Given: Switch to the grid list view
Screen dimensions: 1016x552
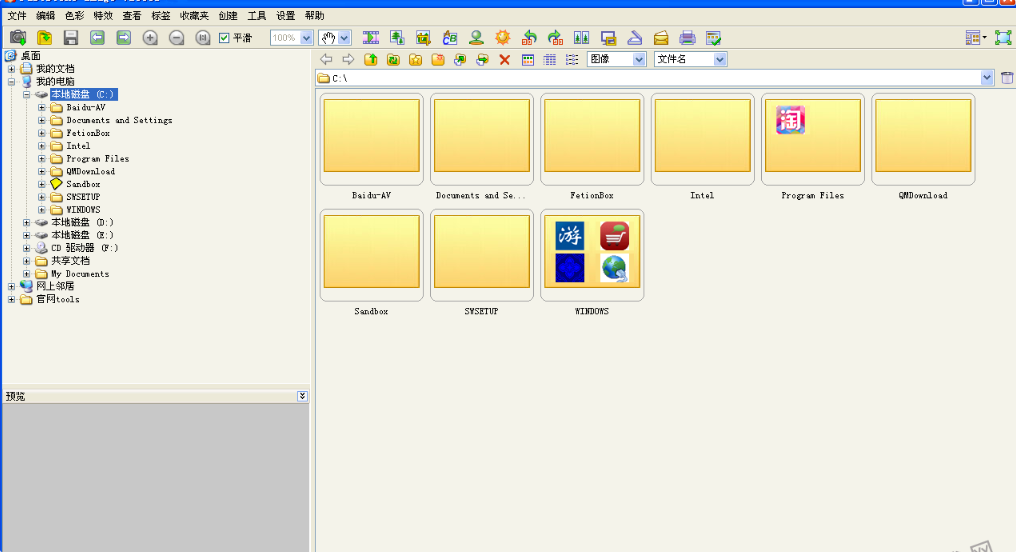Looking at the screenshot, I should tap(549, 60).
